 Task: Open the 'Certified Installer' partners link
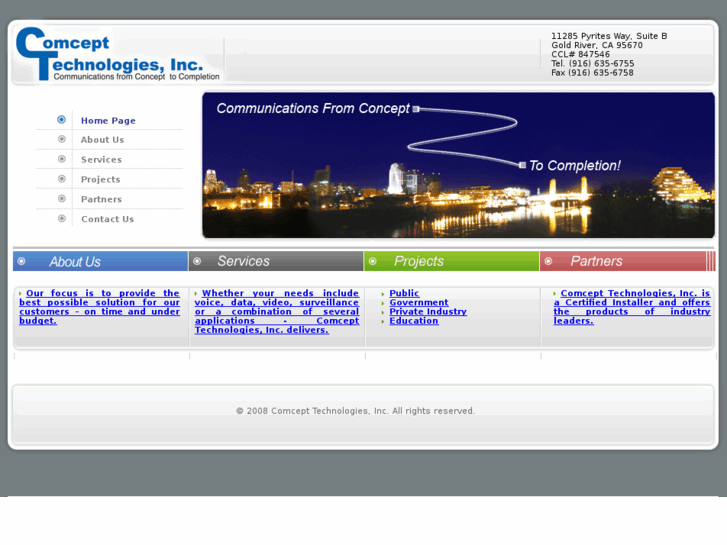pyautogui.click(x=632, y=307)
